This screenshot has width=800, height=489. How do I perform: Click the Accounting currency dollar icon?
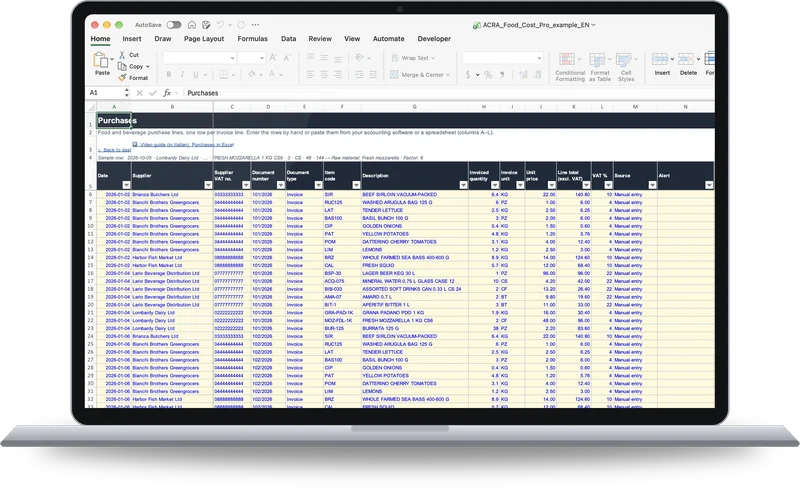click(468, 75)
